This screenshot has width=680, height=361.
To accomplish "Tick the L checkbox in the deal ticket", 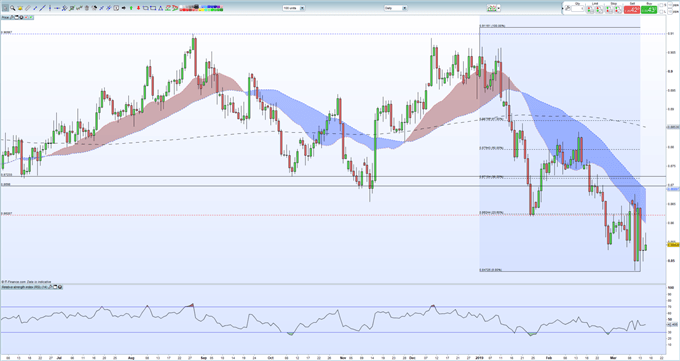I will [661, 11].
